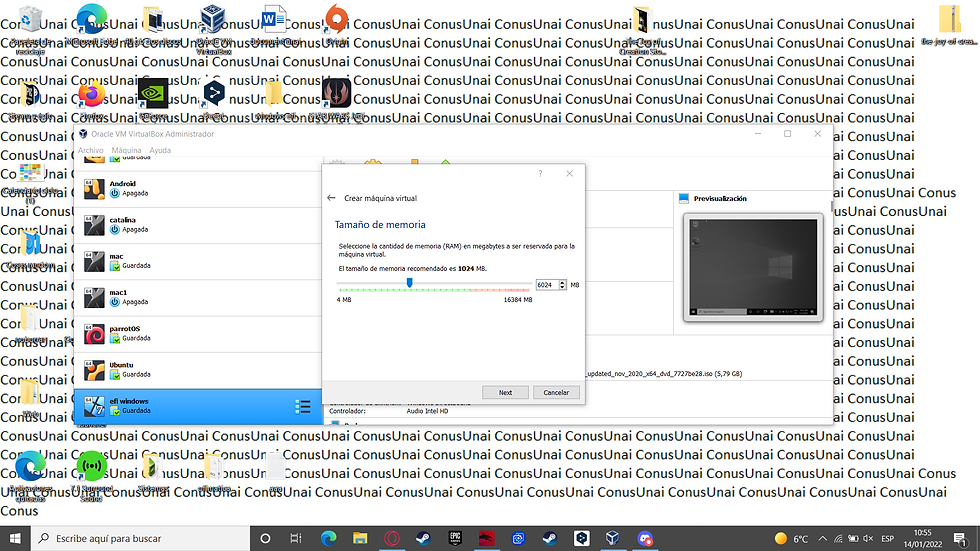Click the Cancelar button
Screen dimensions: 980x551
[x=556, y=392]
